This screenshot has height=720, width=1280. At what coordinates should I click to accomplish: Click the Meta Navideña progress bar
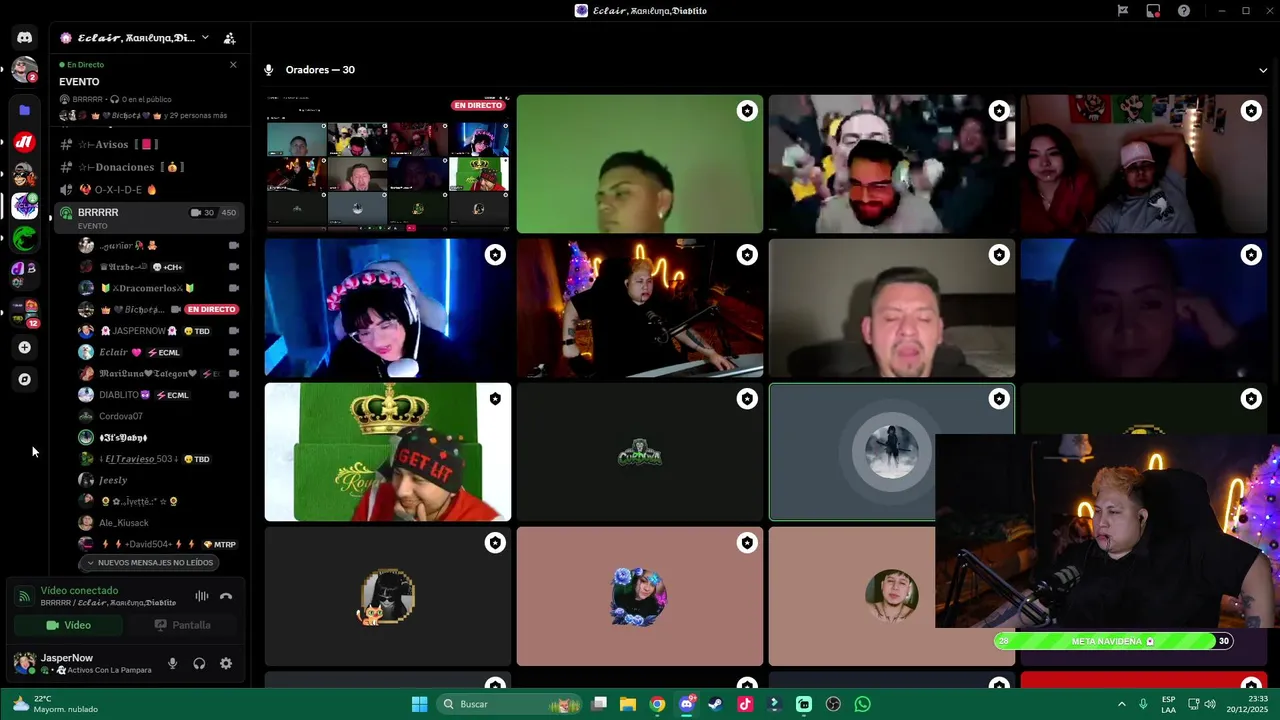click(1114, 641)
